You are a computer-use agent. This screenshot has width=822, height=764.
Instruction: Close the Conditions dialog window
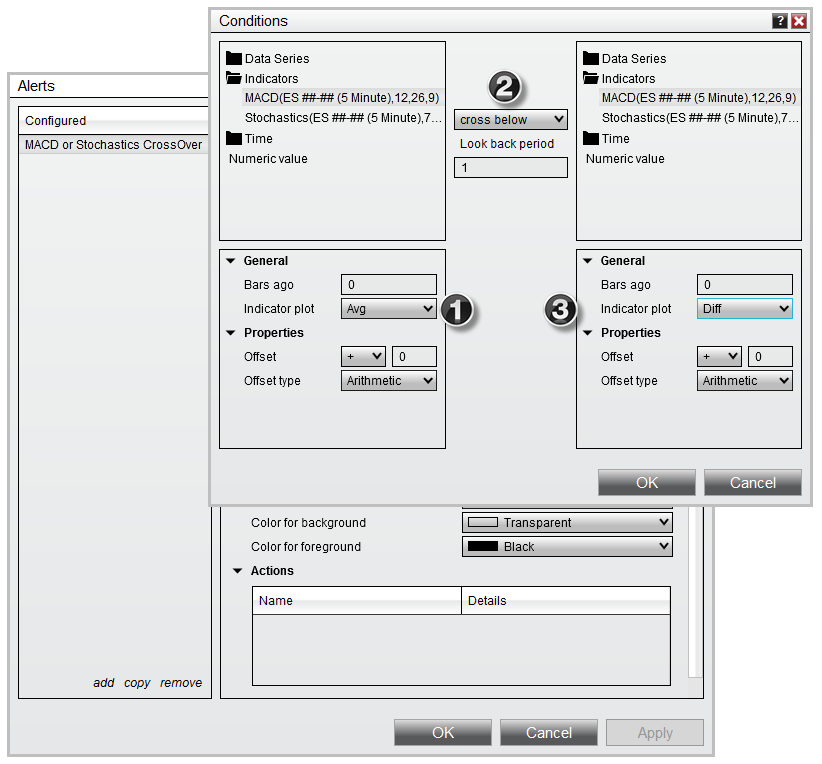798,21
